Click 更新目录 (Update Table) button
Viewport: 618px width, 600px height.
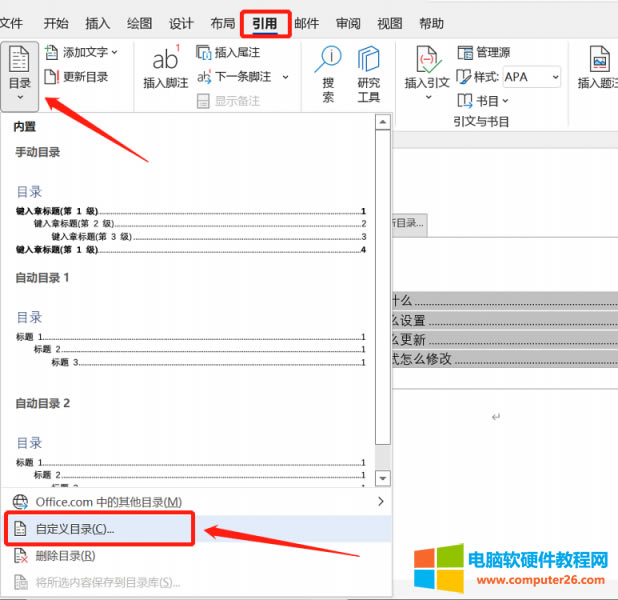pos(78,77)
